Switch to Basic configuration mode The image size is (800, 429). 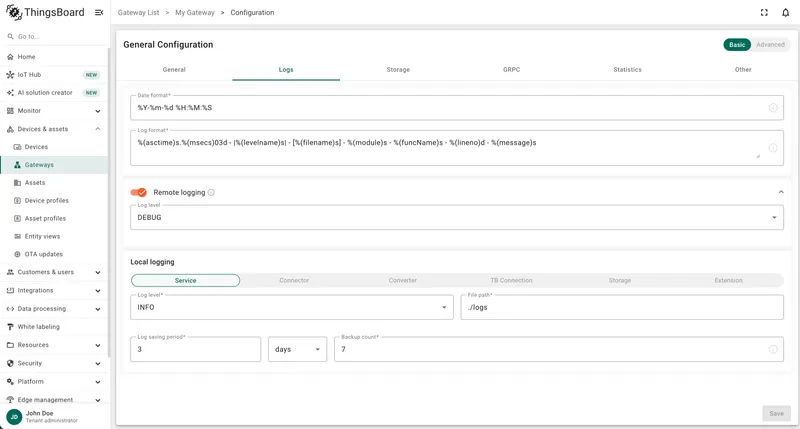tap(737, 45)
